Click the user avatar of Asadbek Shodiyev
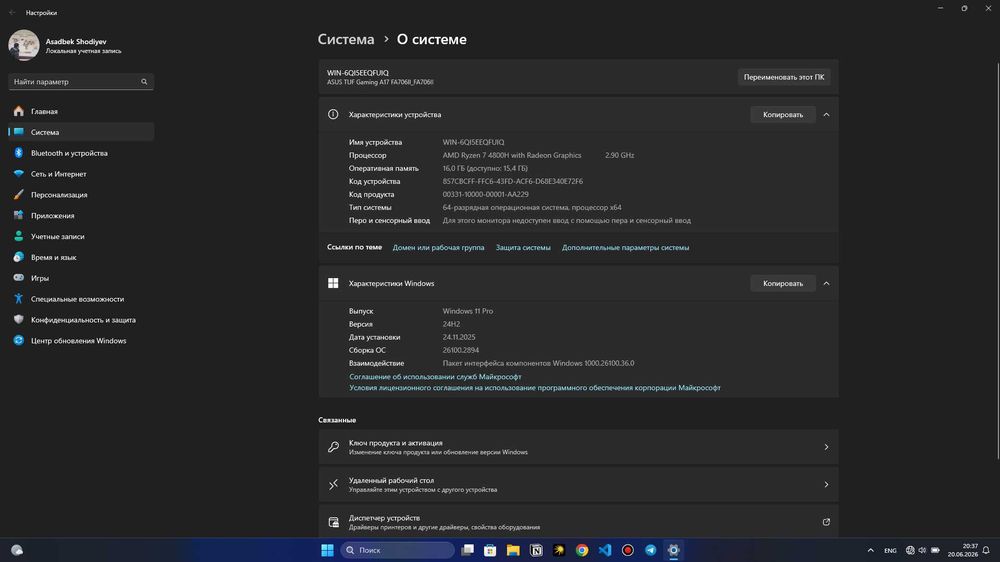The width and height of the screenshot is (1000, 562). 24,45
